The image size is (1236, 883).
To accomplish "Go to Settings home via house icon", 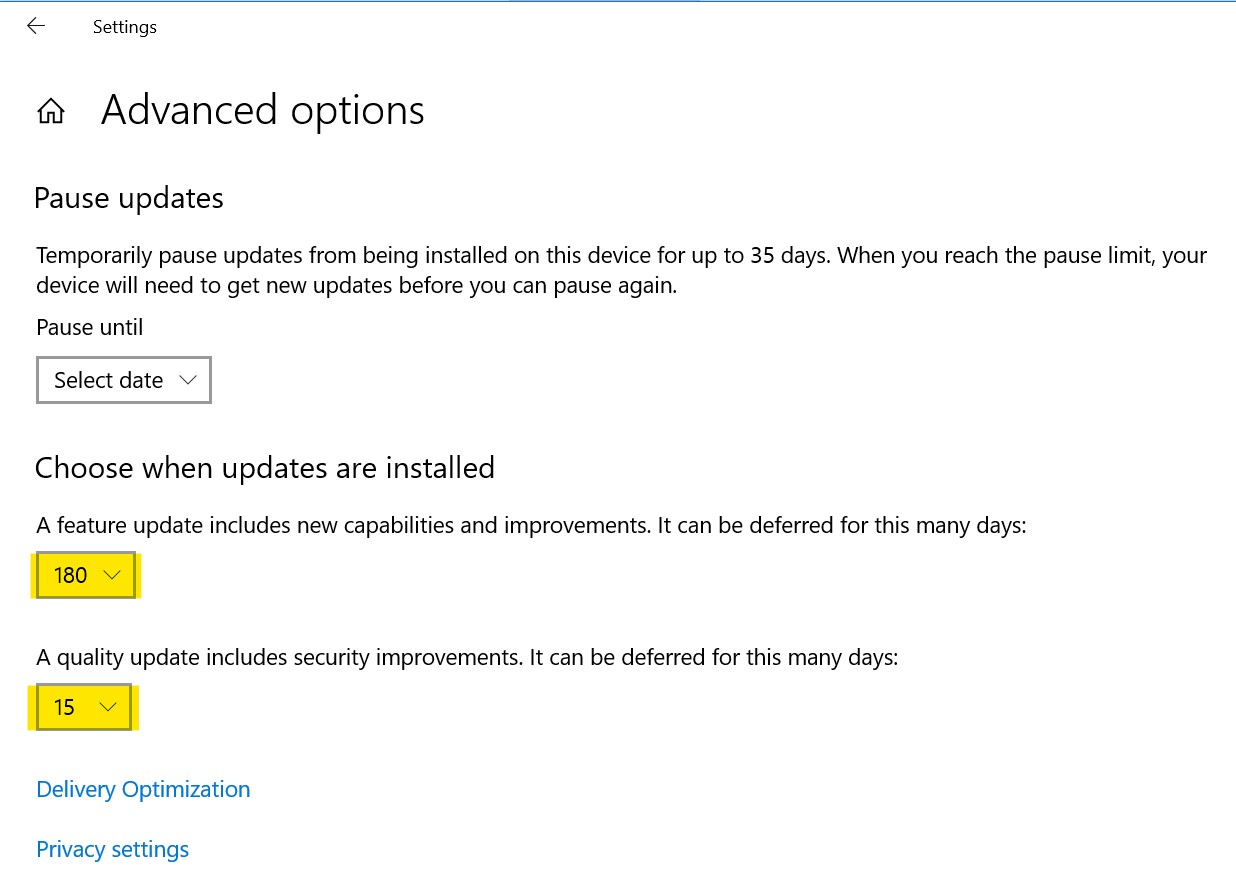I will [51, 111].
